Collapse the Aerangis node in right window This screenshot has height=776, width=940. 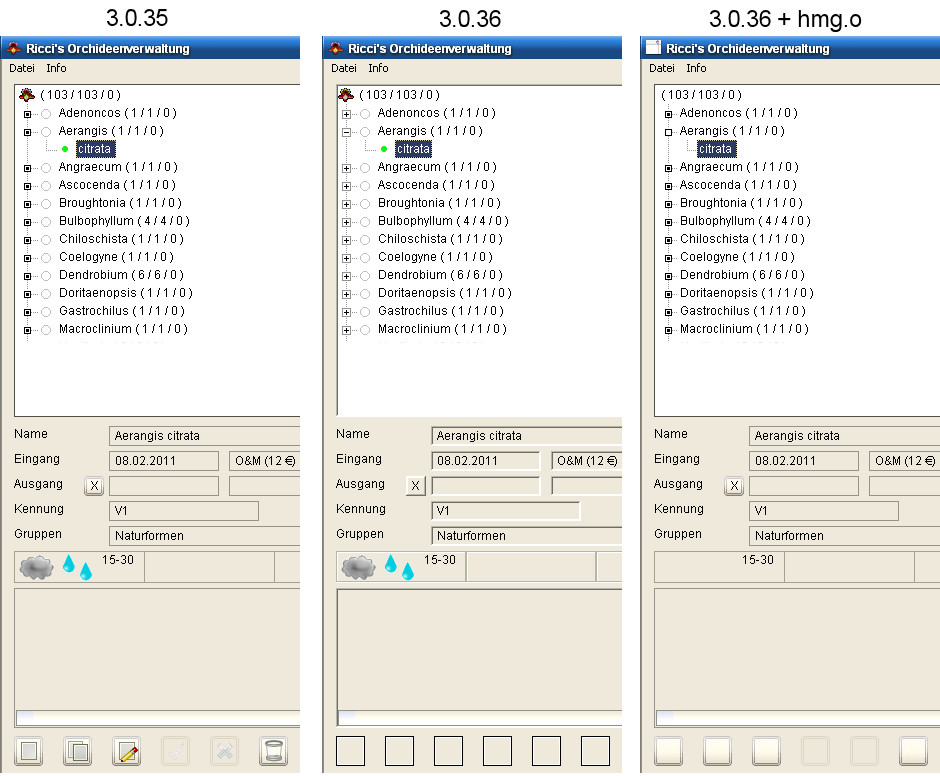pos(668,131)
